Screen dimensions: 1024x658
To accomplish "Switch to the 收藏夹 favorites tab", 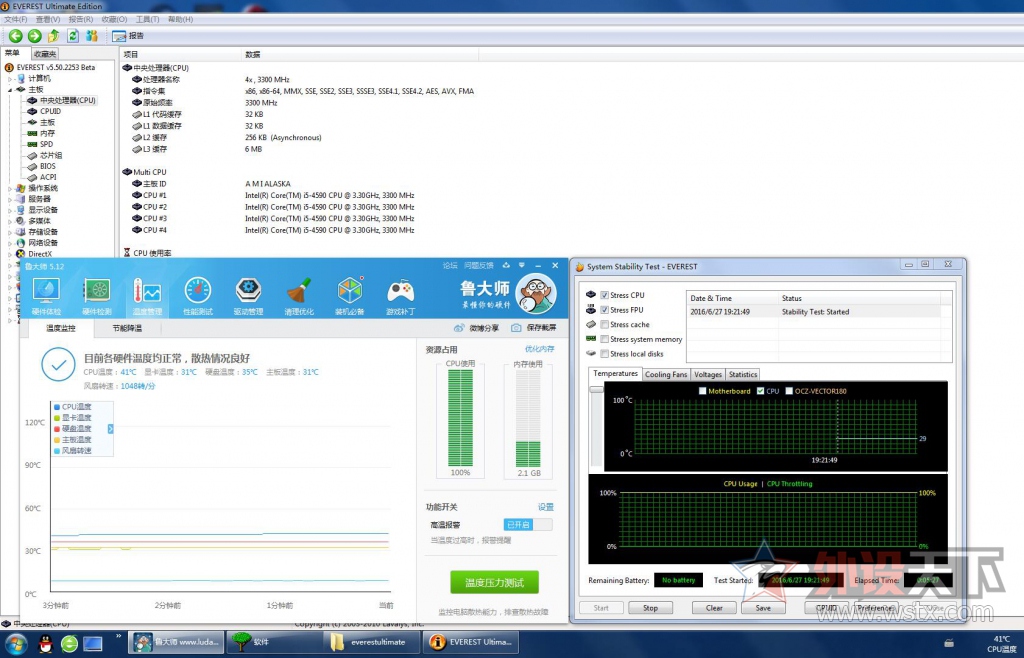I will (x=45, y=54).
